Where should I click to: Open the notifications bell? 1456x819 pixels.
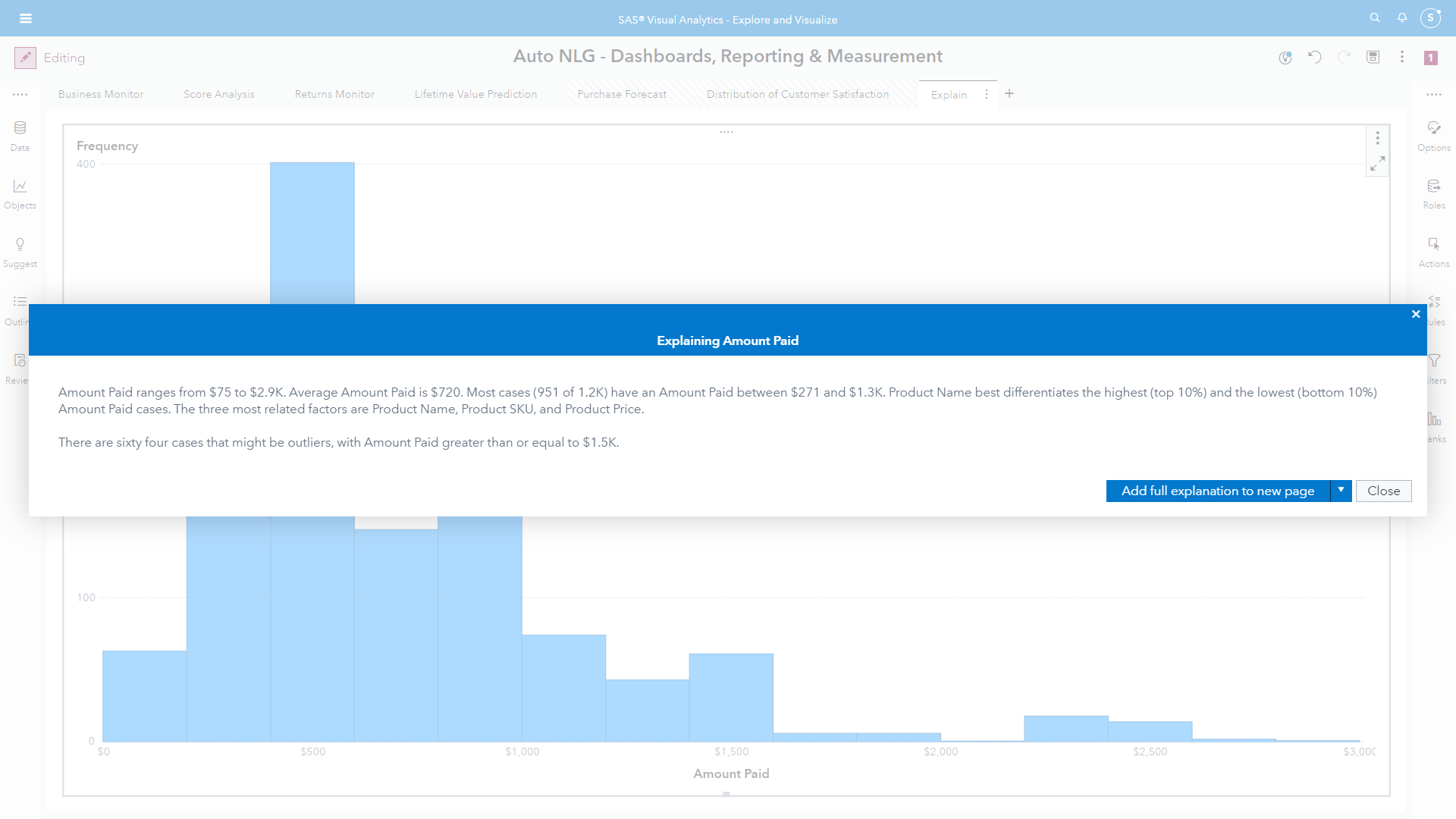(1402, 17)
